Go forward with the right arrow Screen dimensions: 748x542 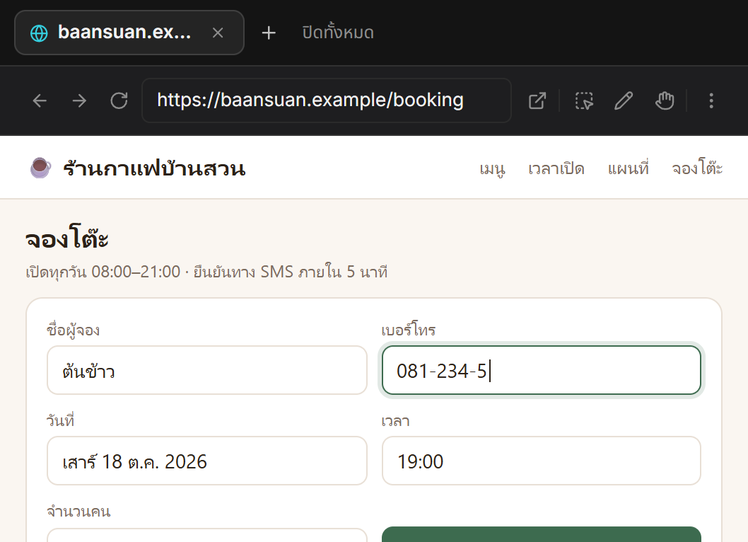pos(79,101)
